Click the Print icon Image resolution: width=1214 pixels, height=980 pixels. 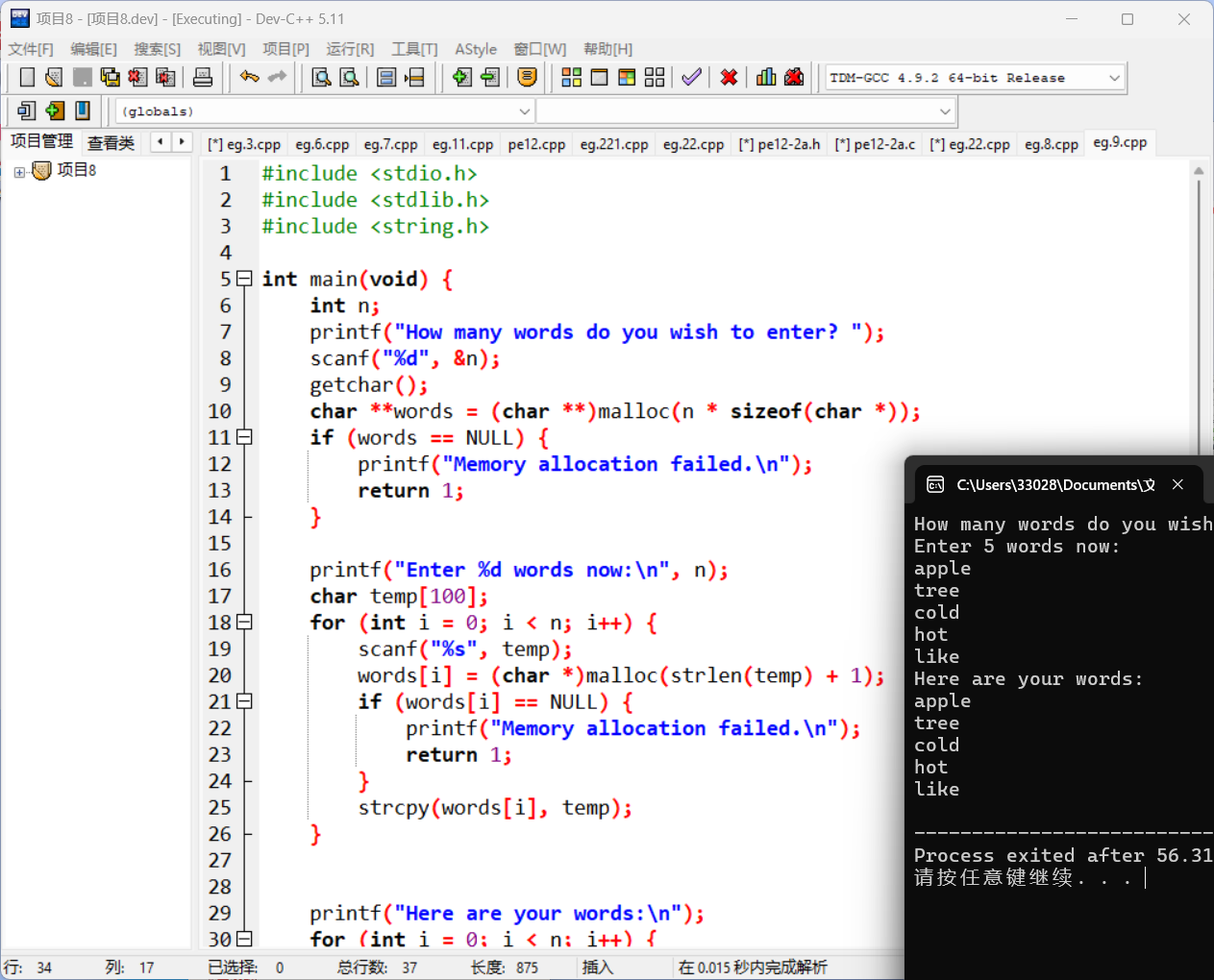(x=203, y=77)
